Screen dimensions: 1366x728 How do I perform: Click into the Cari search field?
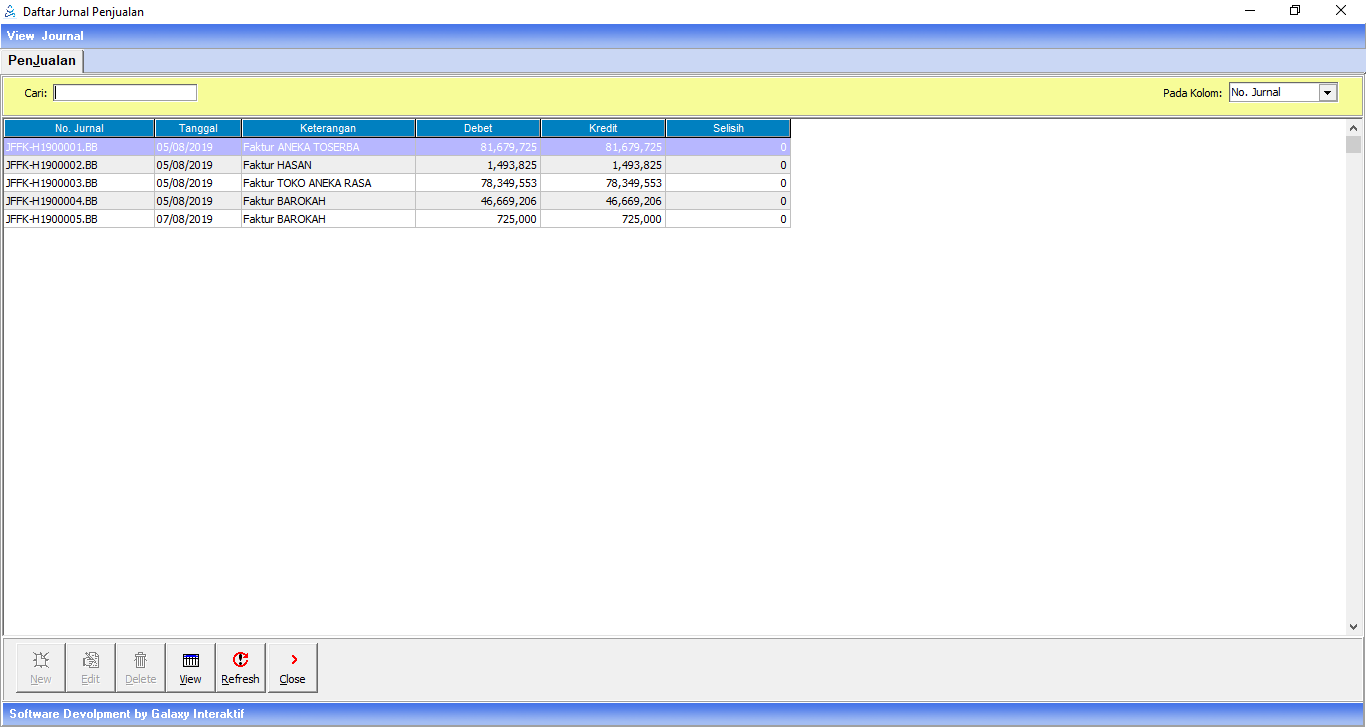pos(125,93)
